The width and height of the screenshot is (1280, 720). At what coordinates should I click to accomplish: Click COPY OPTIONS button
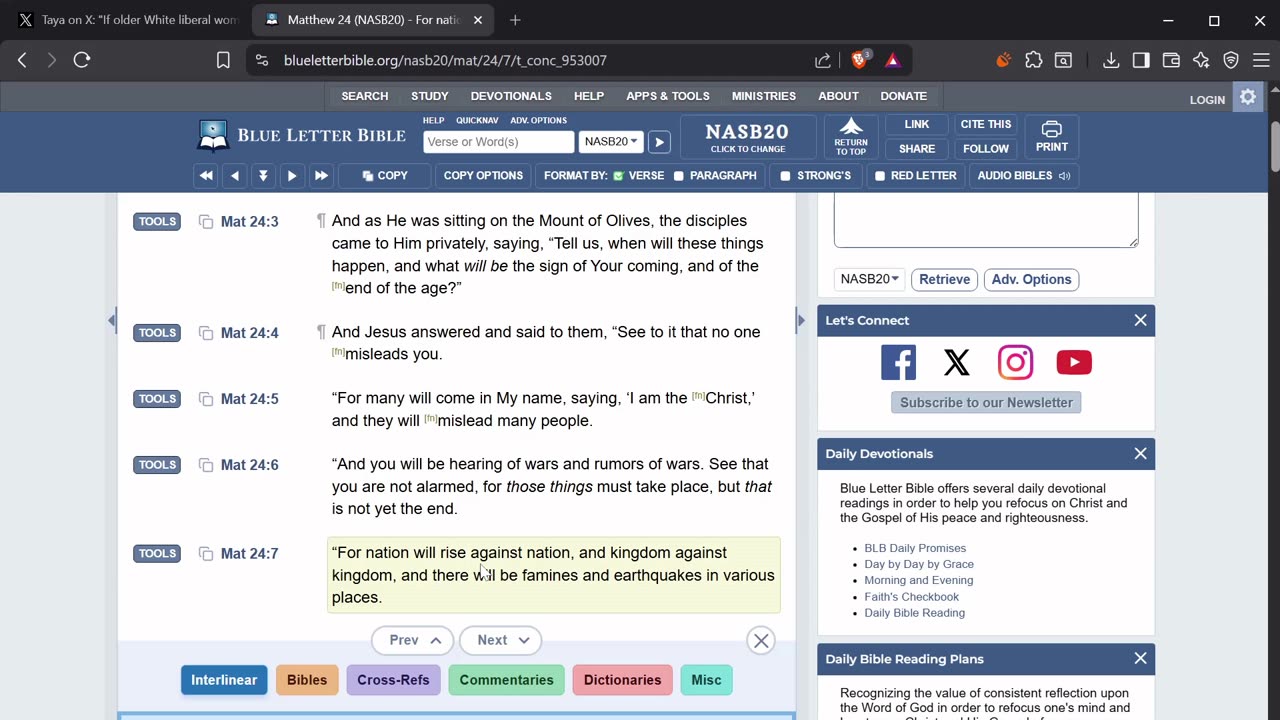pyautogui.click(x=483, y=175)
